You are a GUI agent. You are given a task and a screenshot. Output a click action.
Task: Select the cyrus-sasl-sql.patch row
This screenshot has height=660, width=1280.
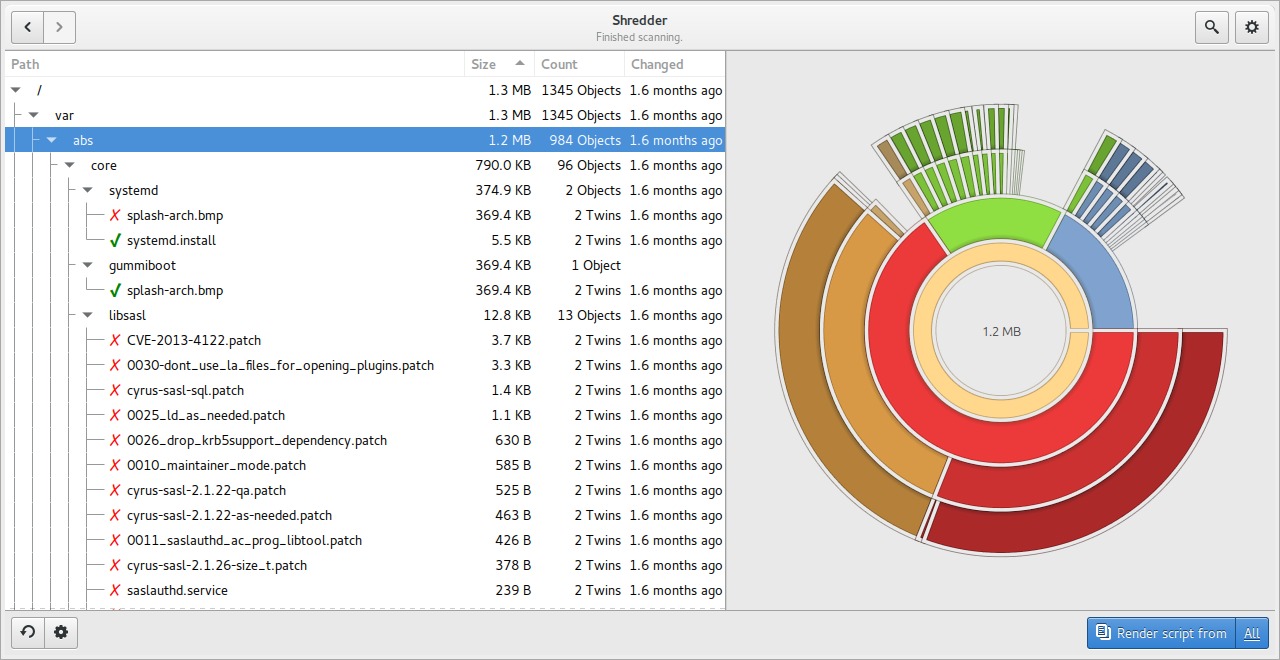185,390
